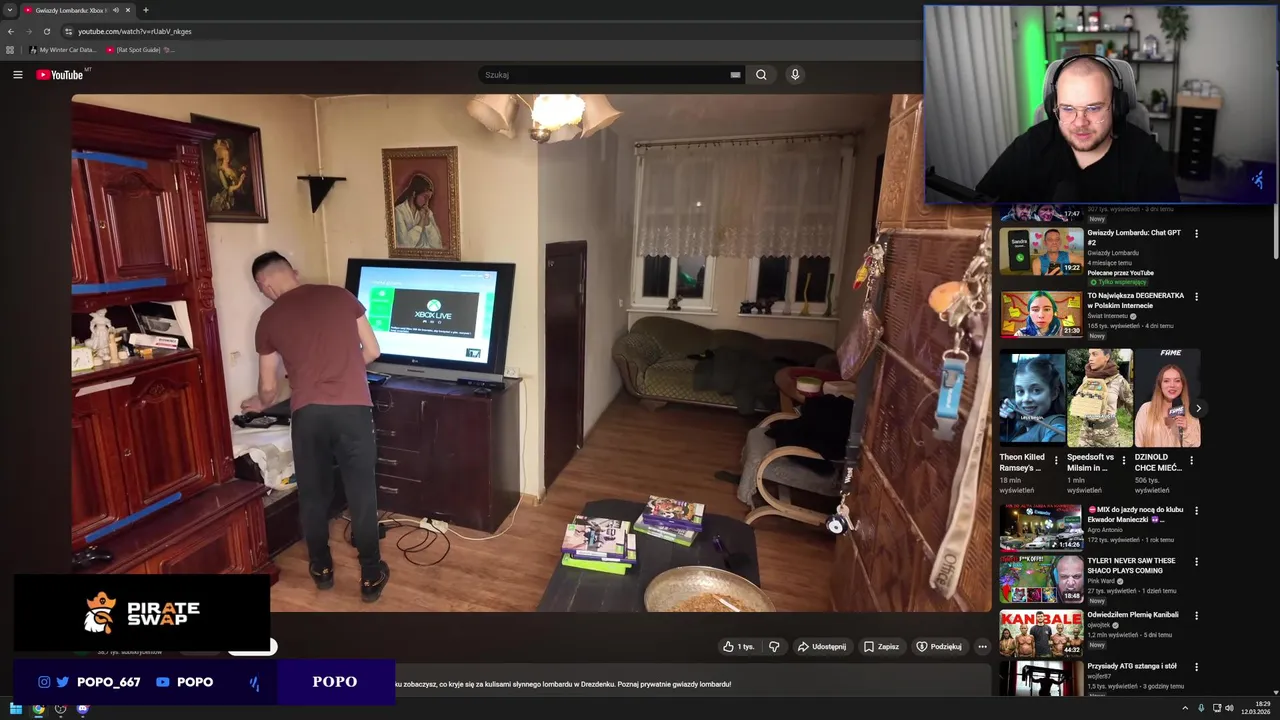This screenshot has width=1280, height=720.
Task: Open options for Theon Killed Ramsey's short
Action: coord(1056,461)
